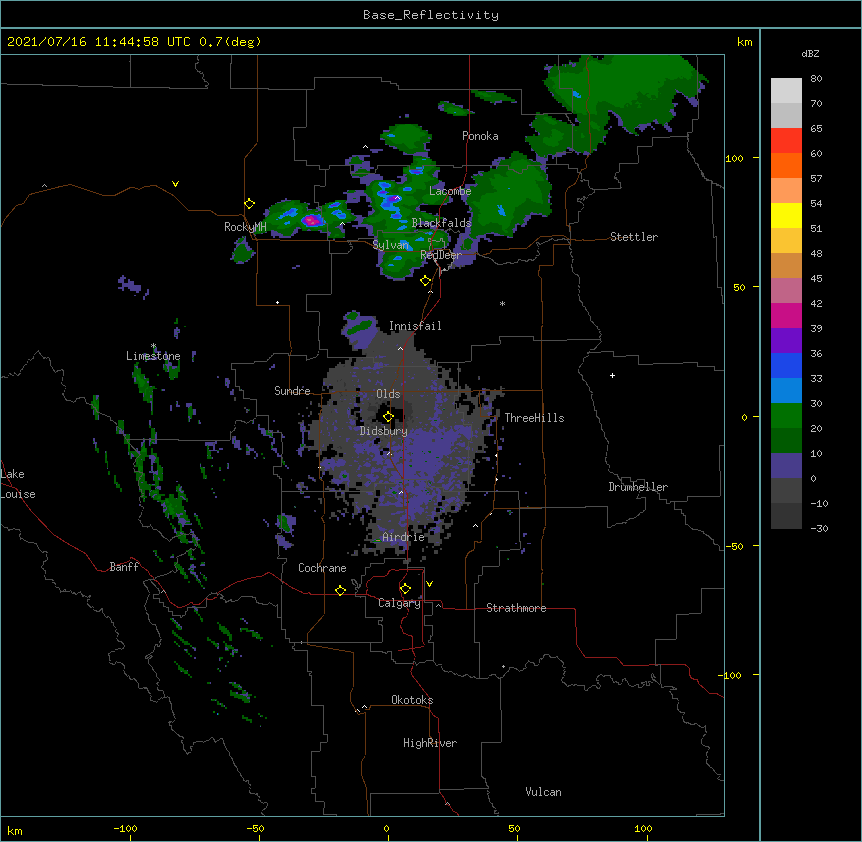Click the Limestone label
This screenshot has width=862, height=842.
coord(153,356)
